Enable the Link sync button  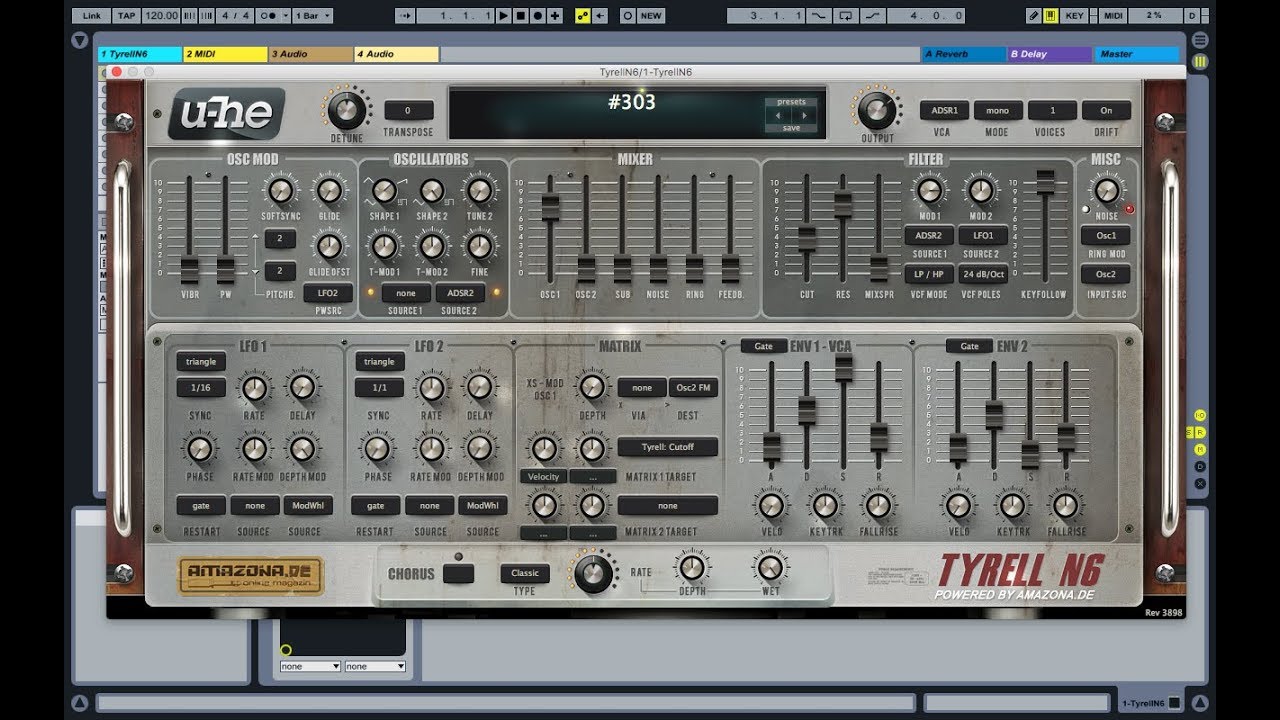(x=92, y=16)
